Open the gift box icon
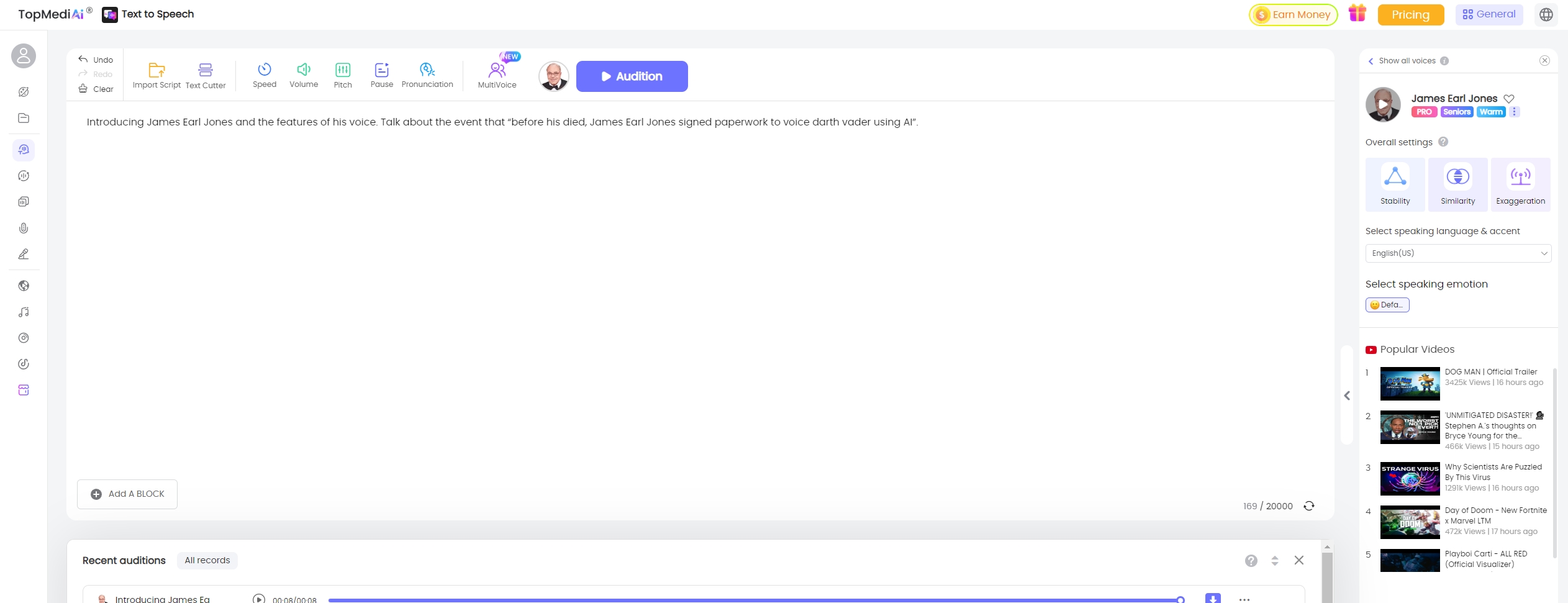 pyautogui.click(x=1357, y=13)
